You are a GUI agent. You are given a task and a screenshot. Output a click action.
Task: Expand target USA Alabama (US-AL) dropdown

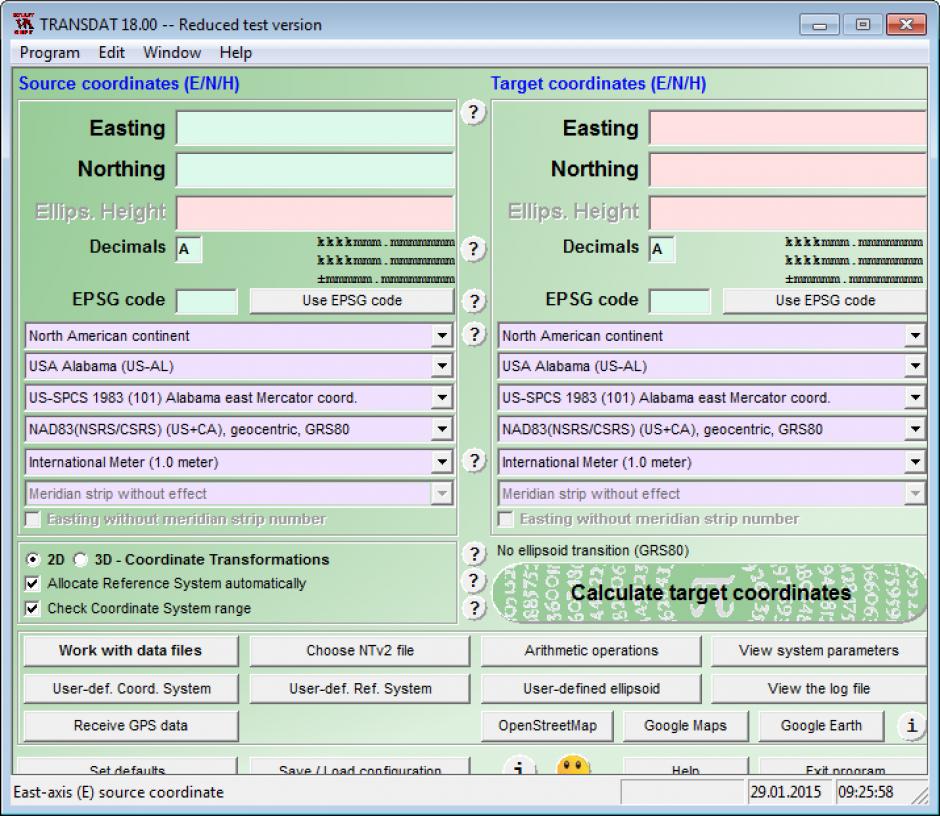(x=914, y=366)
